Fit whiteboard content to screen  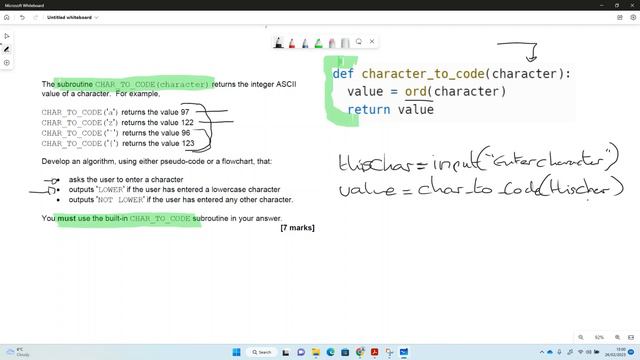tap(631, 337)
